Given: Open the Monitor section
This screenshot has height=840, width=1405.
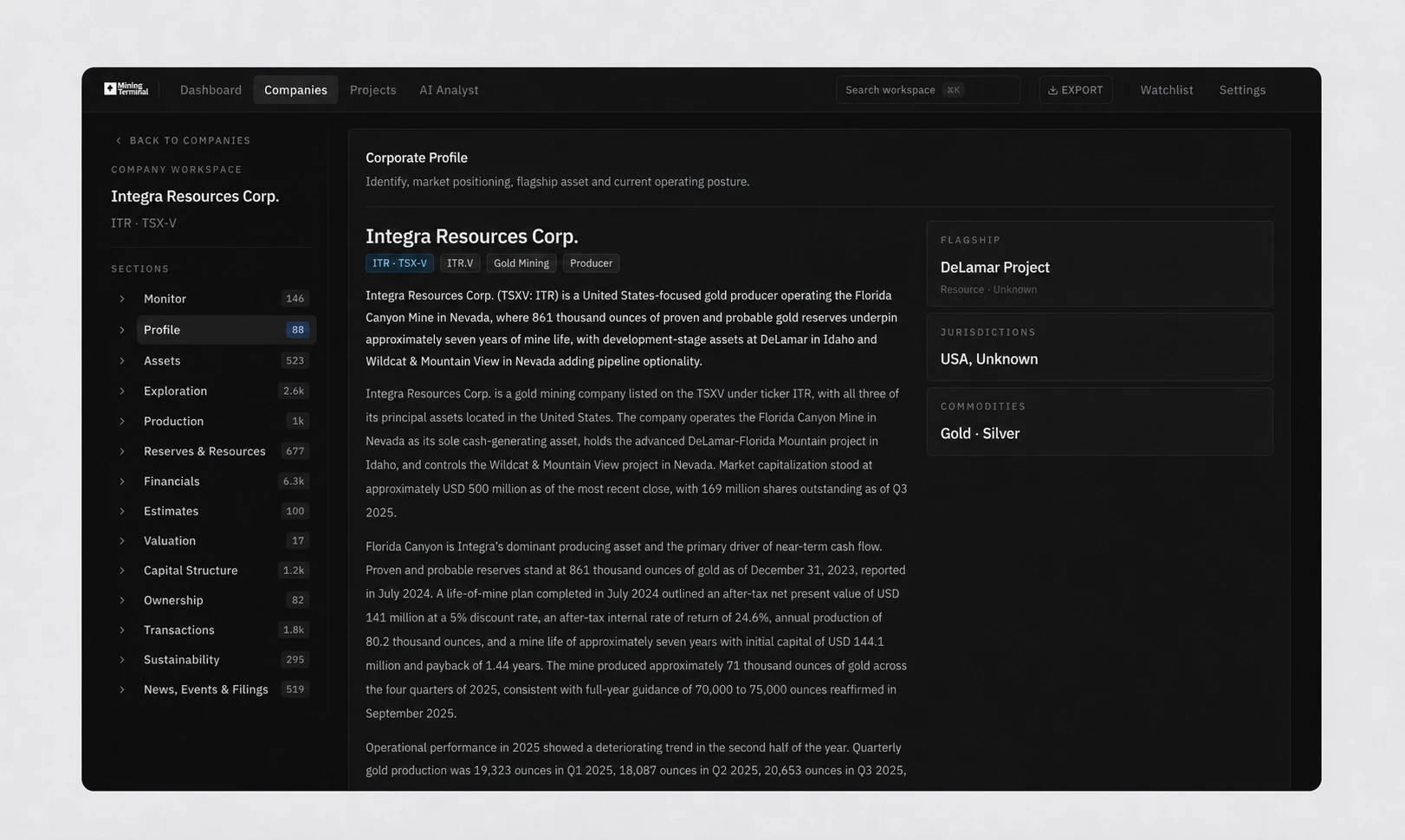Looking at the screenshot, I should tap(226, 299).
